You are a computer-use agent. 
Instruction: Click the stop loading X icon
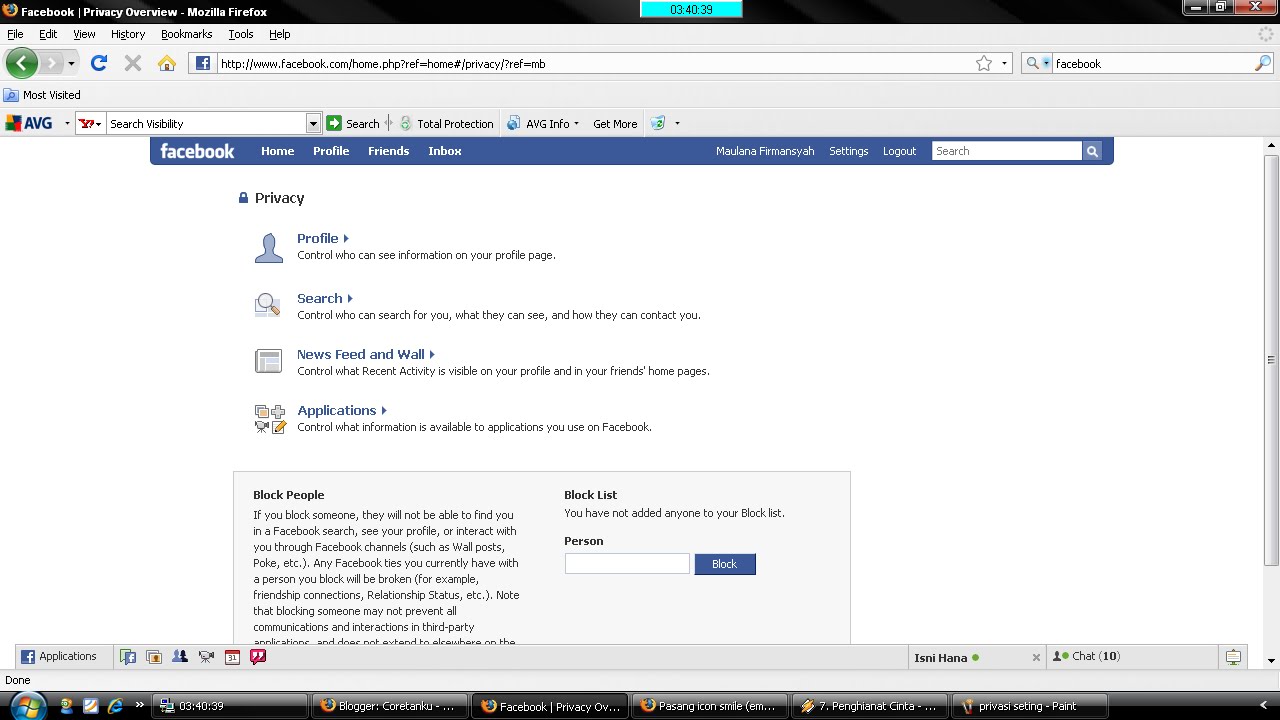[132, 63]
